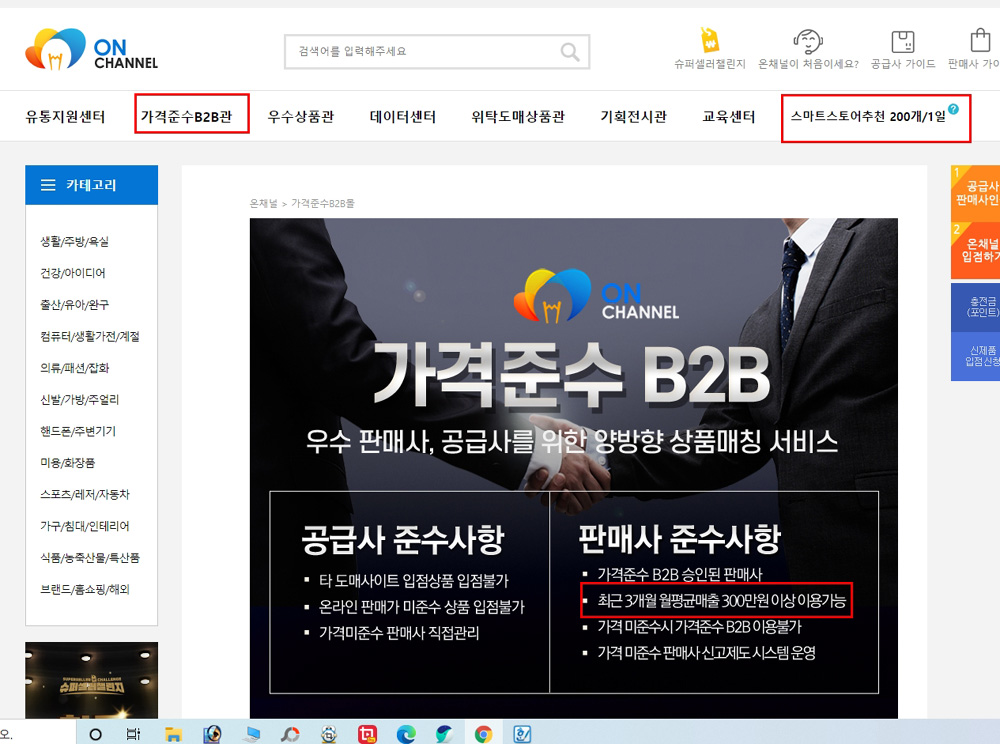Screen dimensions: 1000x744
Task: Select the 미용/화장품 category
Action: (67, 463)
